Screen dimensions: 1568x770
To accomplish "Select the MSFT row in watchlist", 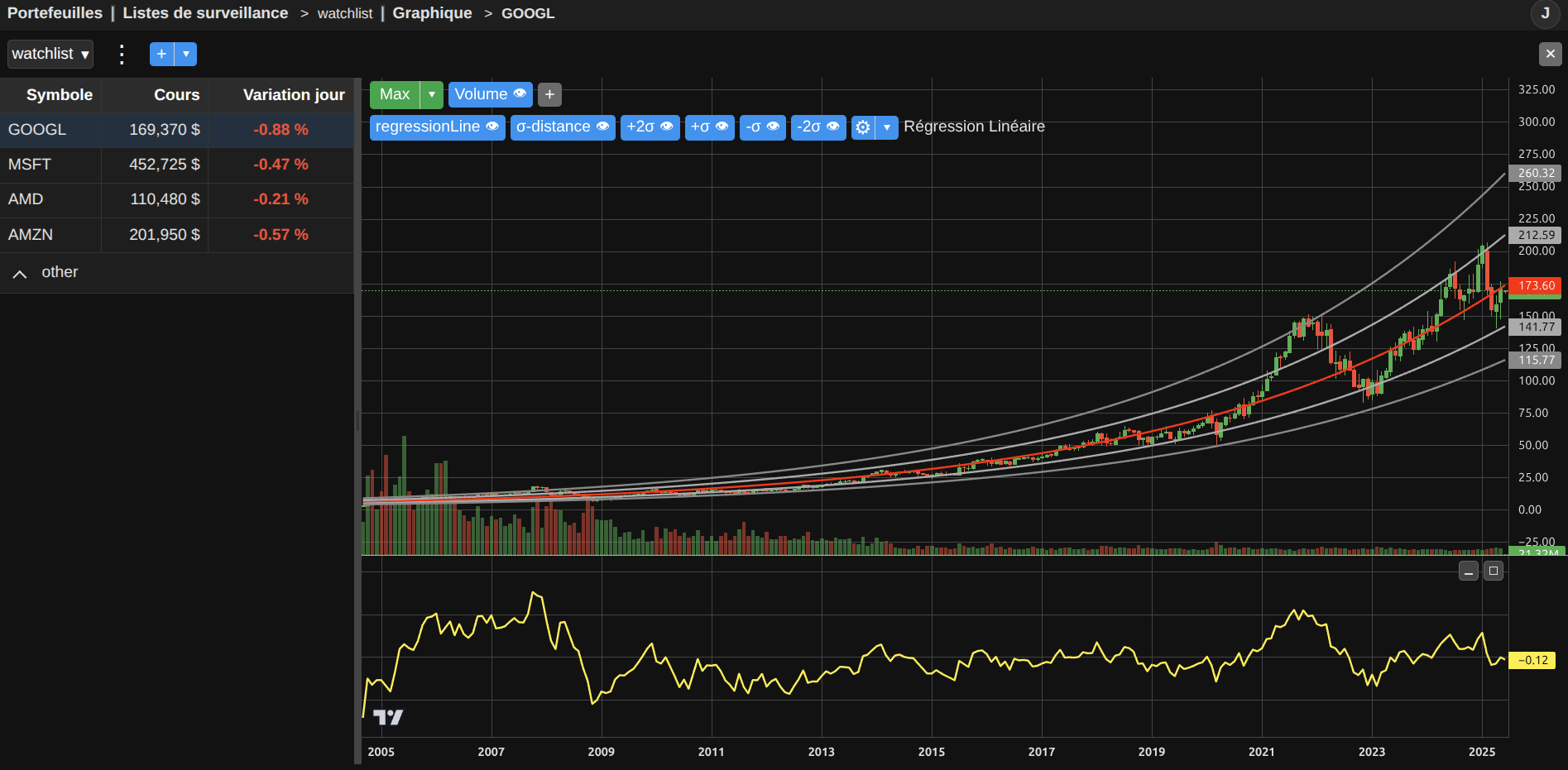I will [x=177, y=165].
